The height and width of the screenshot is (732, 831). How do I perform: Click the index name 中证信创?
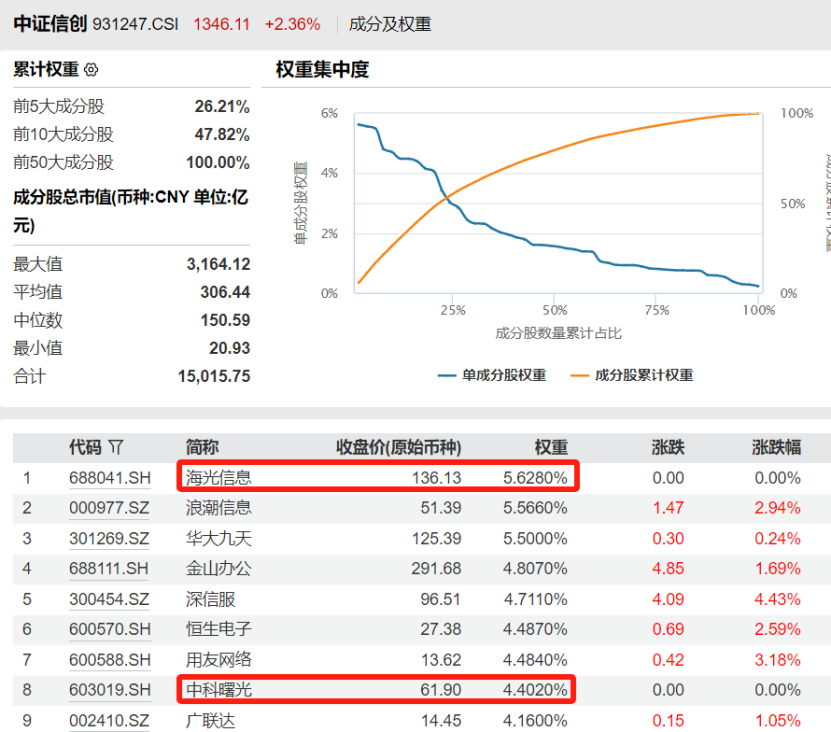50,24
